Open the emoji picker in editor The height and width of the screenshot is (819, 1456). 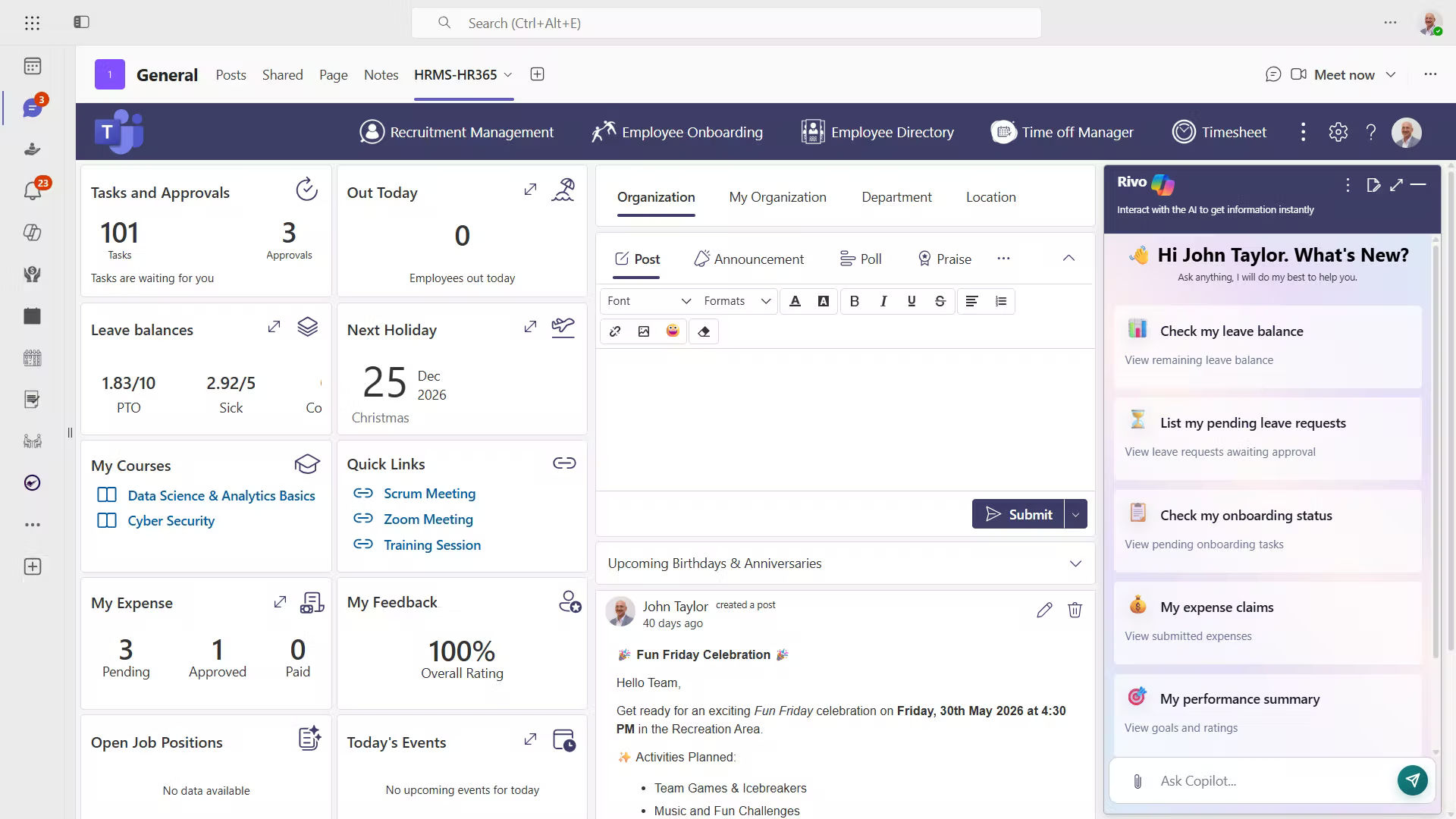click(673, 331)
